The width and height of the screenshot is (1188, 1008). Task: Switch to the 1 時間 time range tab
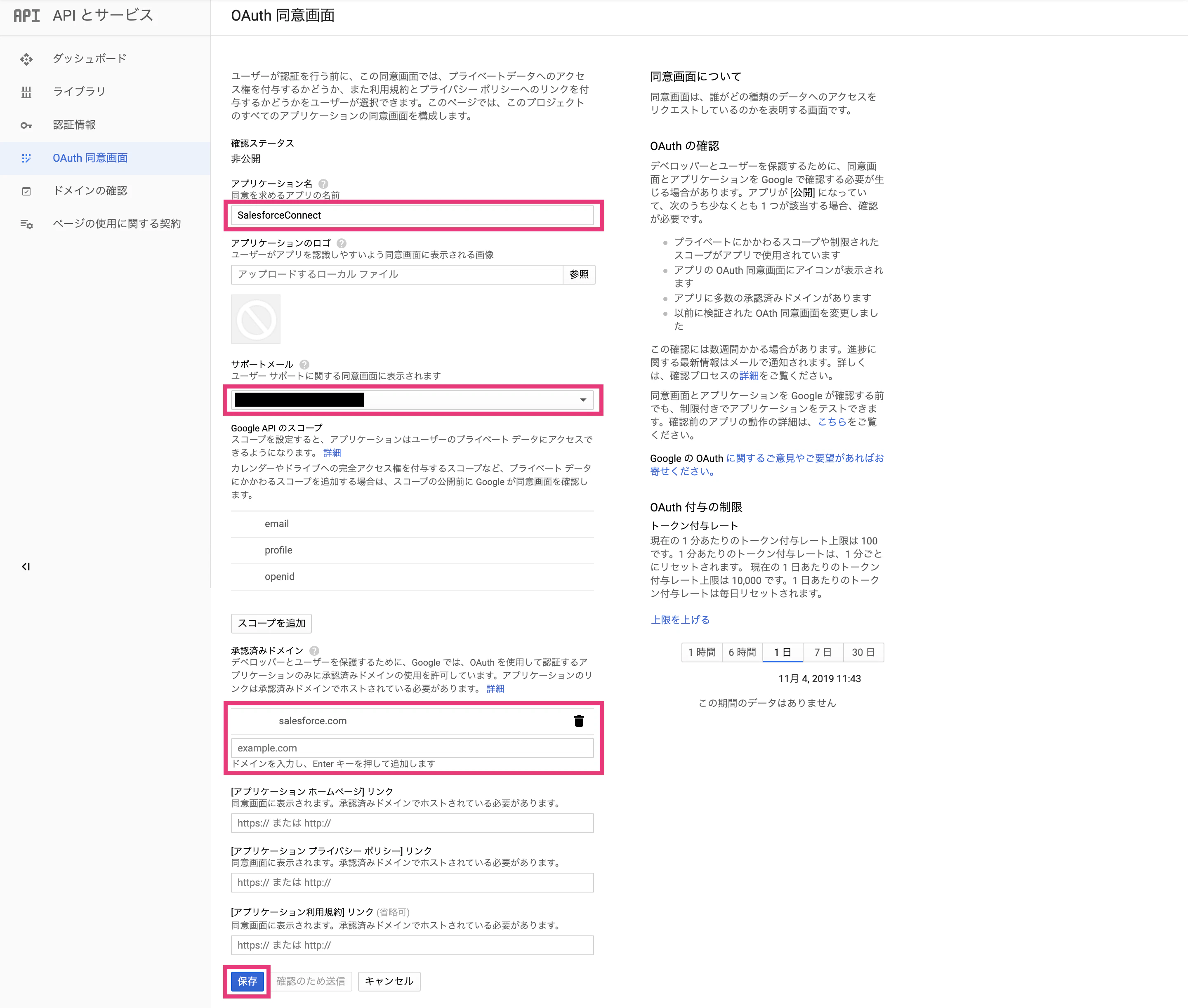pos(702,652)
